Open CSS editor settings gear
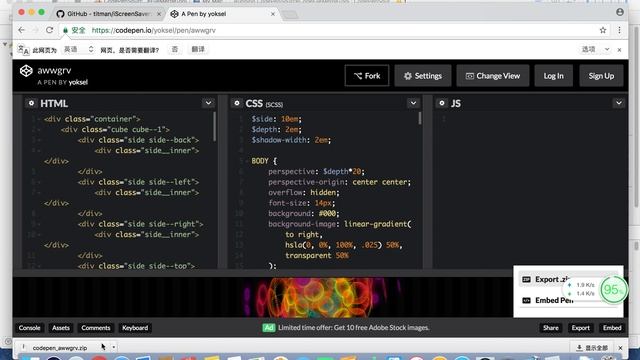Viewport: 640px width, 360px height. point(237,103)
